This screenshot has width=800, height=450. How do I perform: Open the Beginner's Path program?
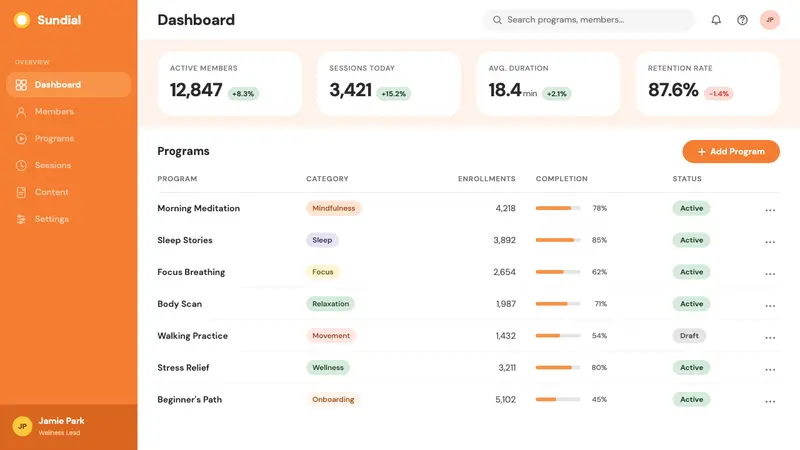[x=189, y=399]
